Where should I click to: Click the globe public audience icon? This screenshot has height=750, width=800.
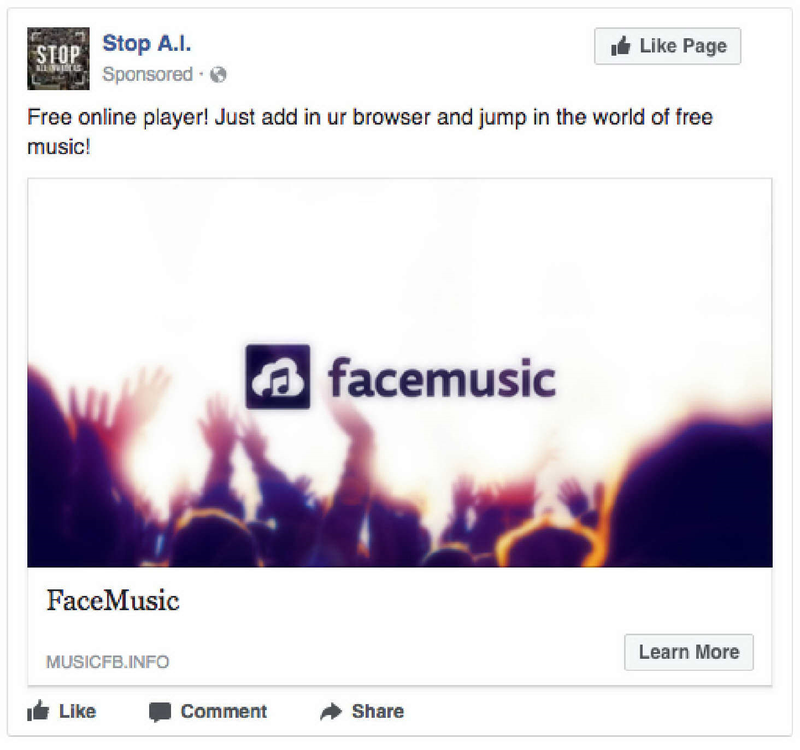coord(218,74)
